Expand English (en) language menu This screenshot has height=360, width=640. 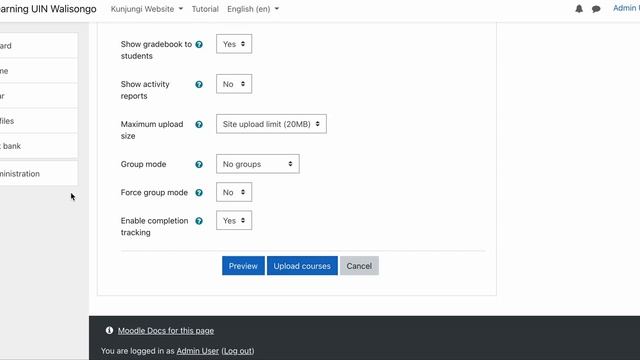tap(253, 9)
